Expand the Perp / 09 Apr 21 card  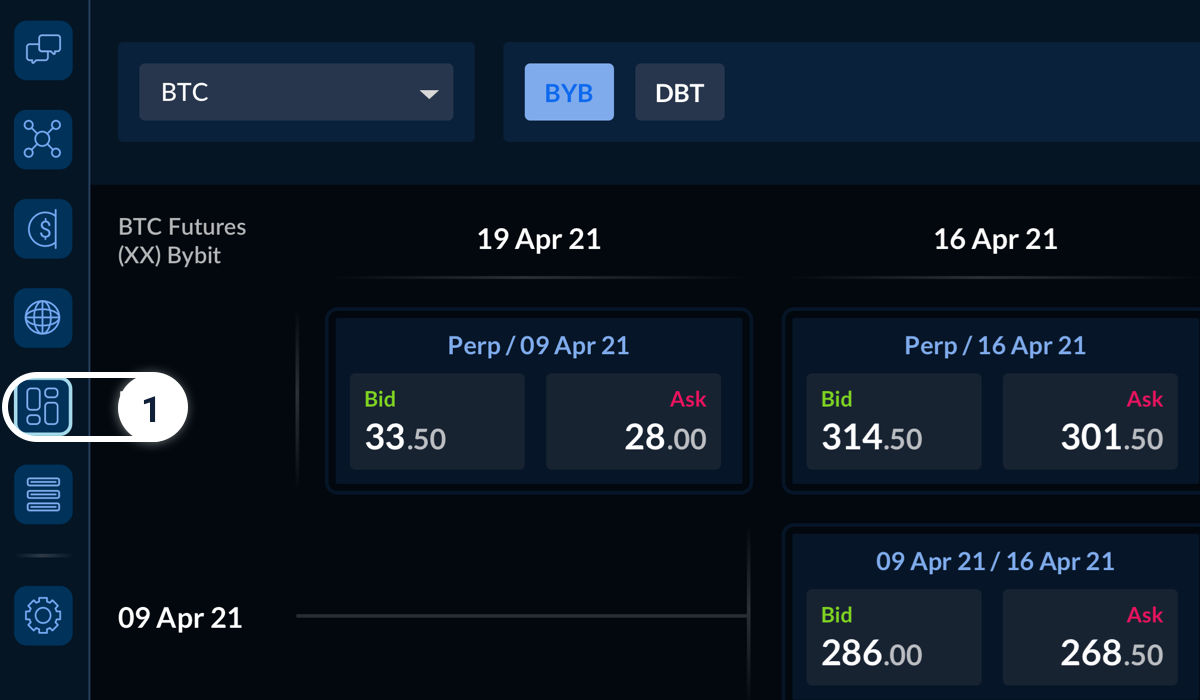[x=538, y=345]
